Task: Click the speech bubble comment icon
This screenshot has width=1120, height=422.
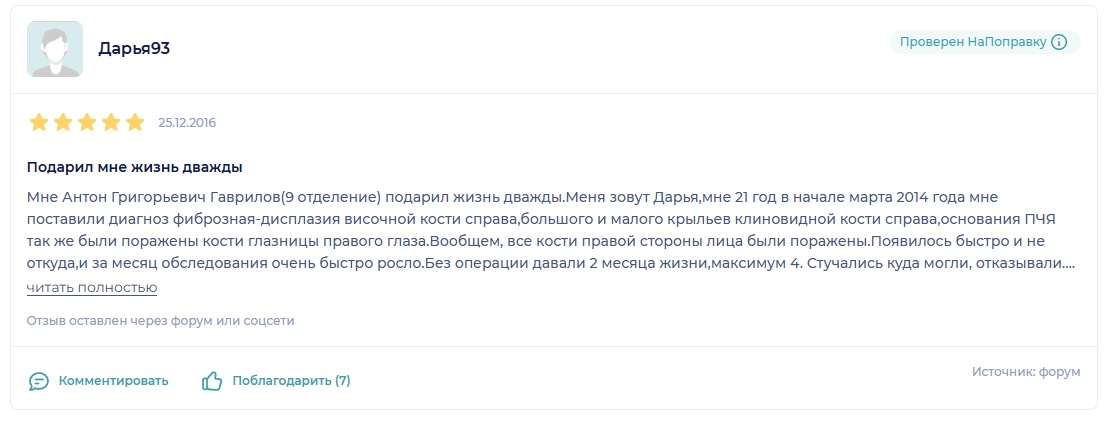Action: point(39,381)
